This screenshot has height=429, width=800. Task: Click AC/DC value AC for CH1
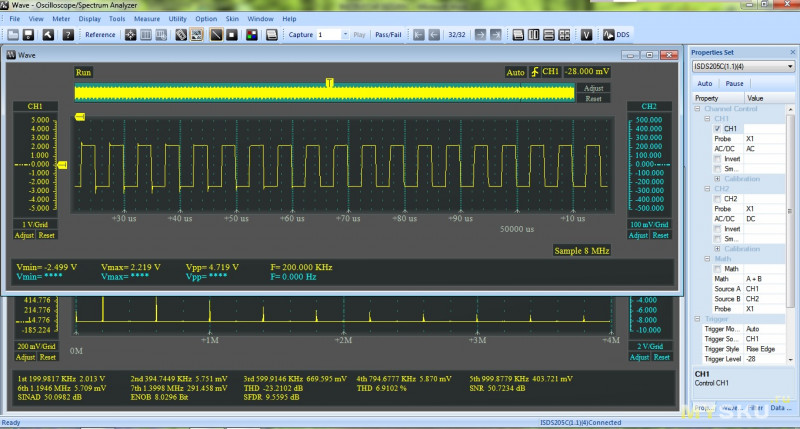pyautogui.click(x=764, y=149)
